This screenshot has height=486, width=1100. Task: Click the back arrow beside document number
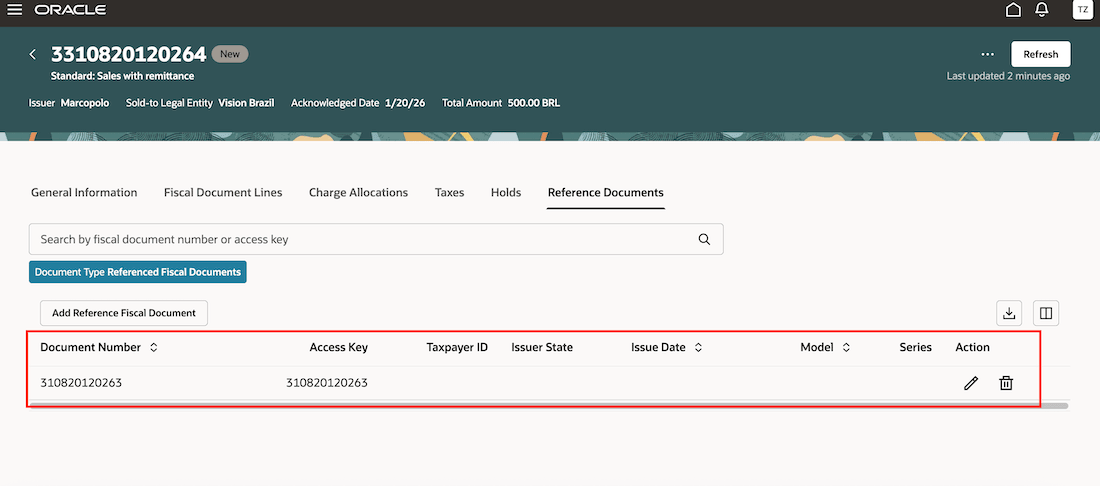[x=32, y=54]
